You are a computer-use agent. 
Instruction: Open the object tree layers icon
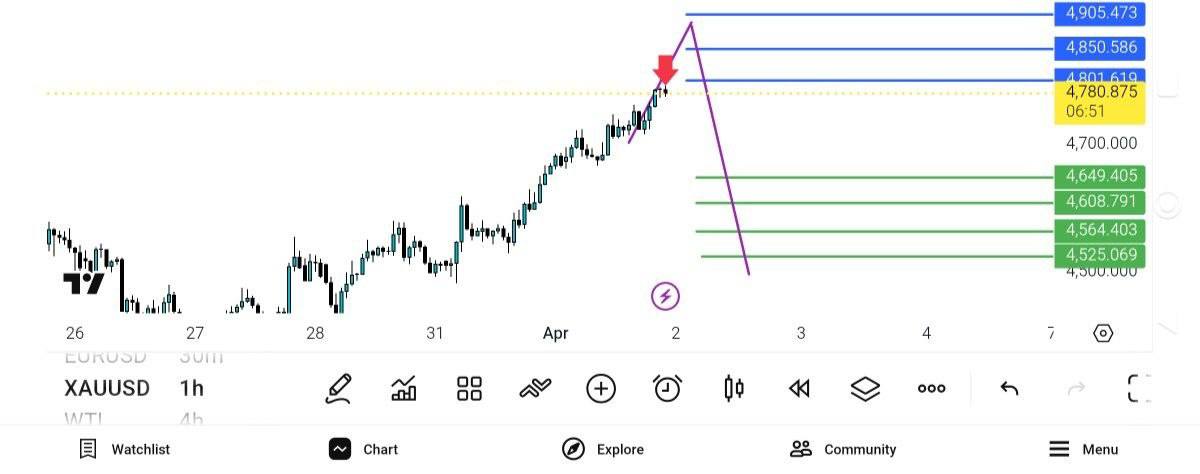[865, 389]
